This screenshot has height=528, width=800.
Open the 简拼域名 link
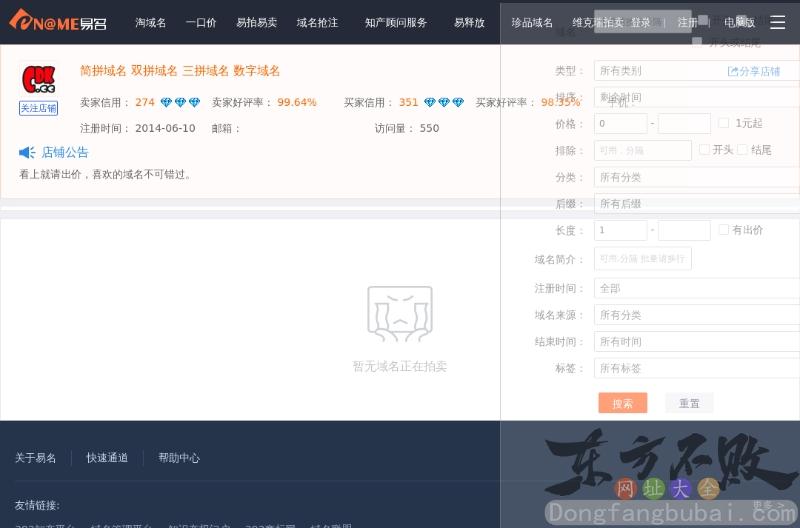click(x=103, y=71)
